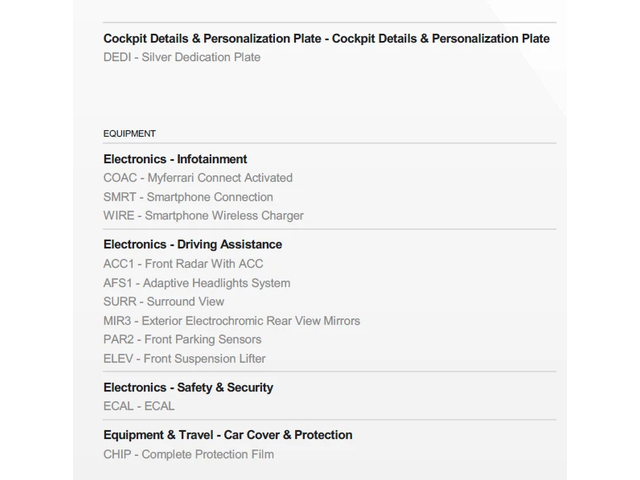Click AFS1 Adaptive Headlights System entry
640x480 pixels.
196,283
